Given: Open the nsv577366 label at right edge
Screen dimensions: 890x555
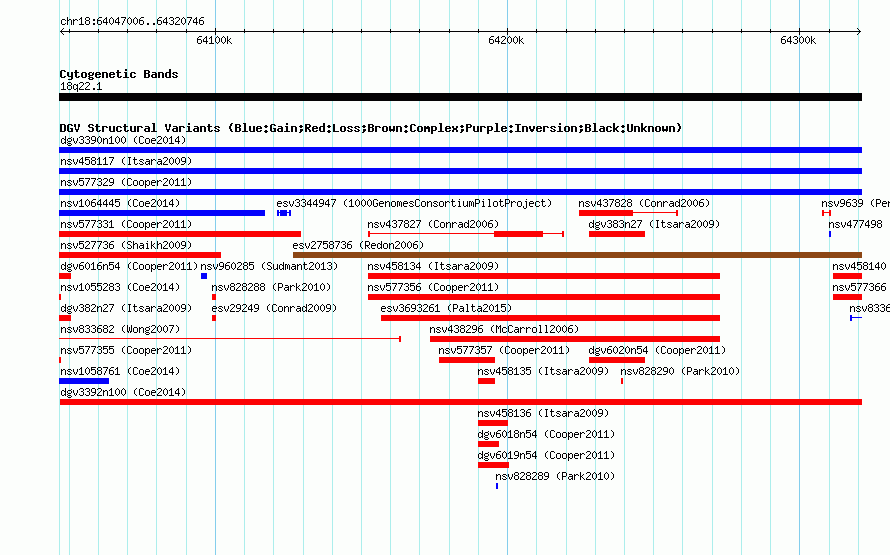Looking at the screenshot, I should (x=859, y=287).
